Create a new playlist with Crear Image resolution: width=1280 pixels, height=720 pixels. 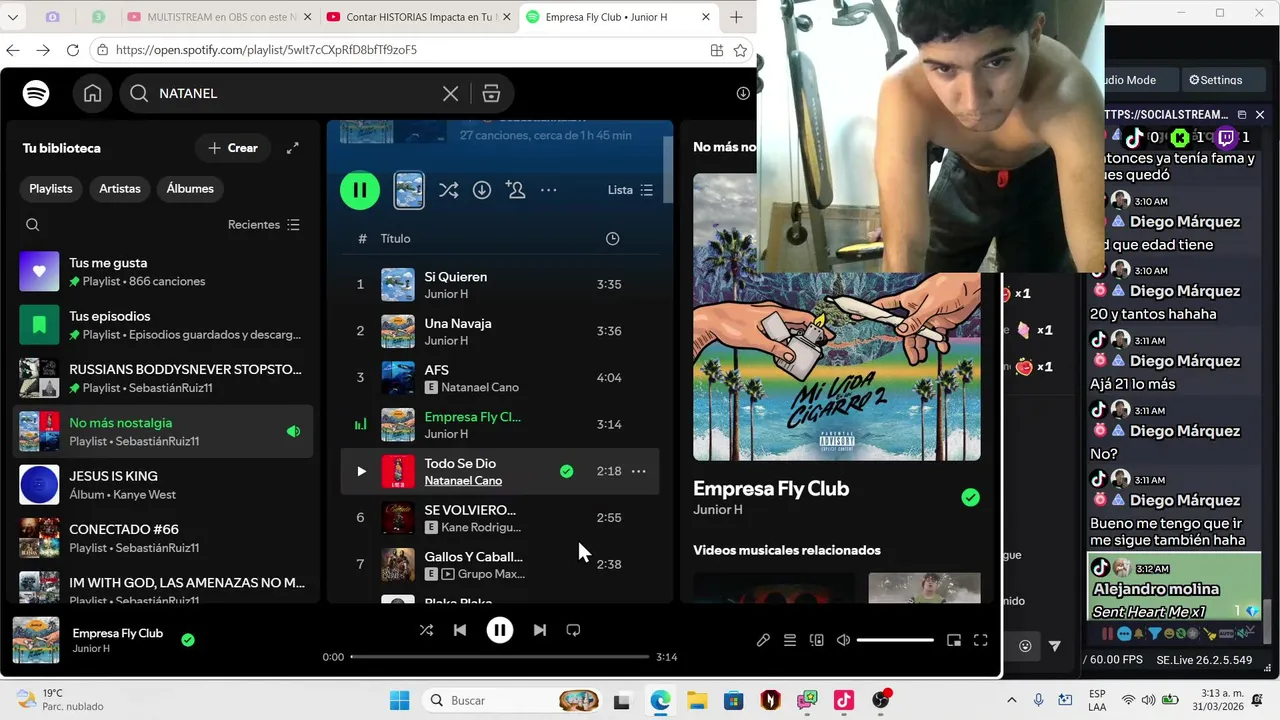click(233, 148)
